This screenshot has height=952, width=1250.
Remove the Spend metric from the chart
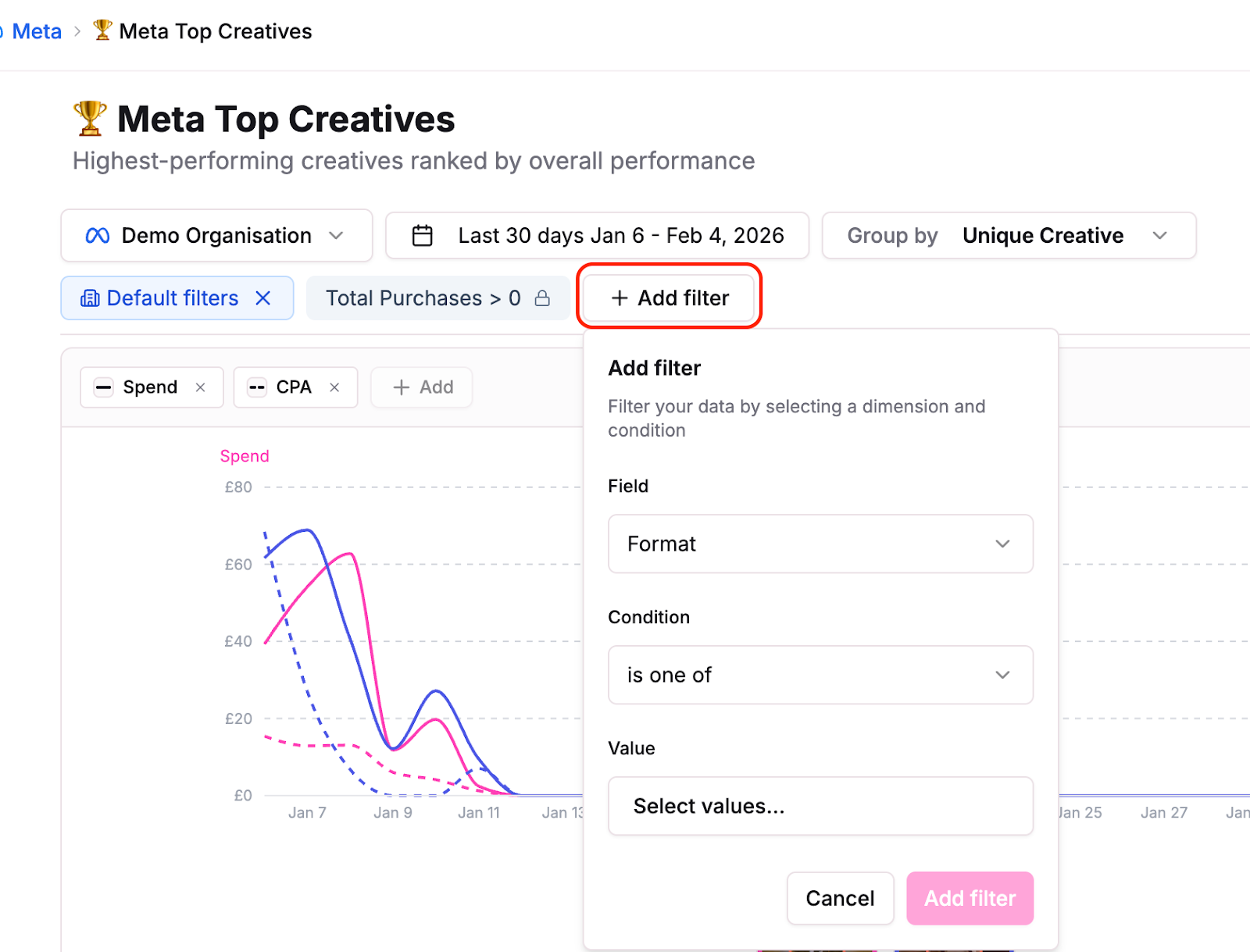pyautogui.click(x=200, y=387)
